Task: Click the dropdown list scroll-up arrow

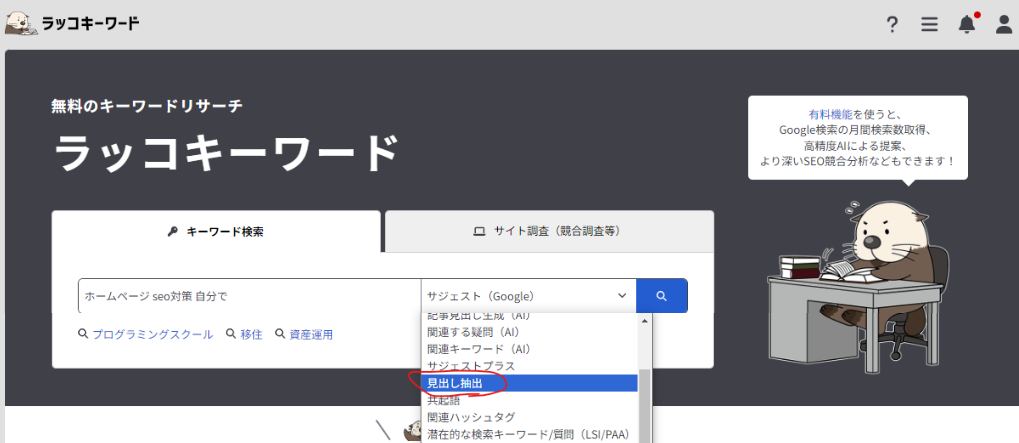Action: tap(645, 321)
